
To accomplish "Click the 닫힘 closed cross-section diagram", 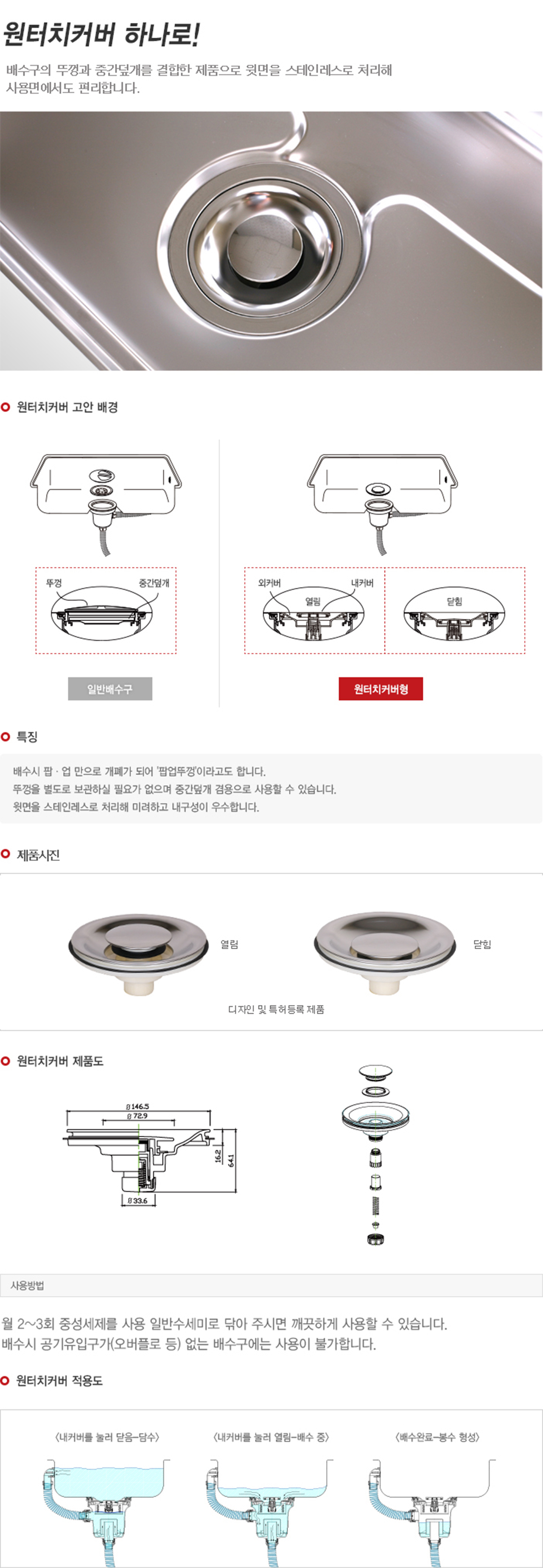I will (455, 610).
